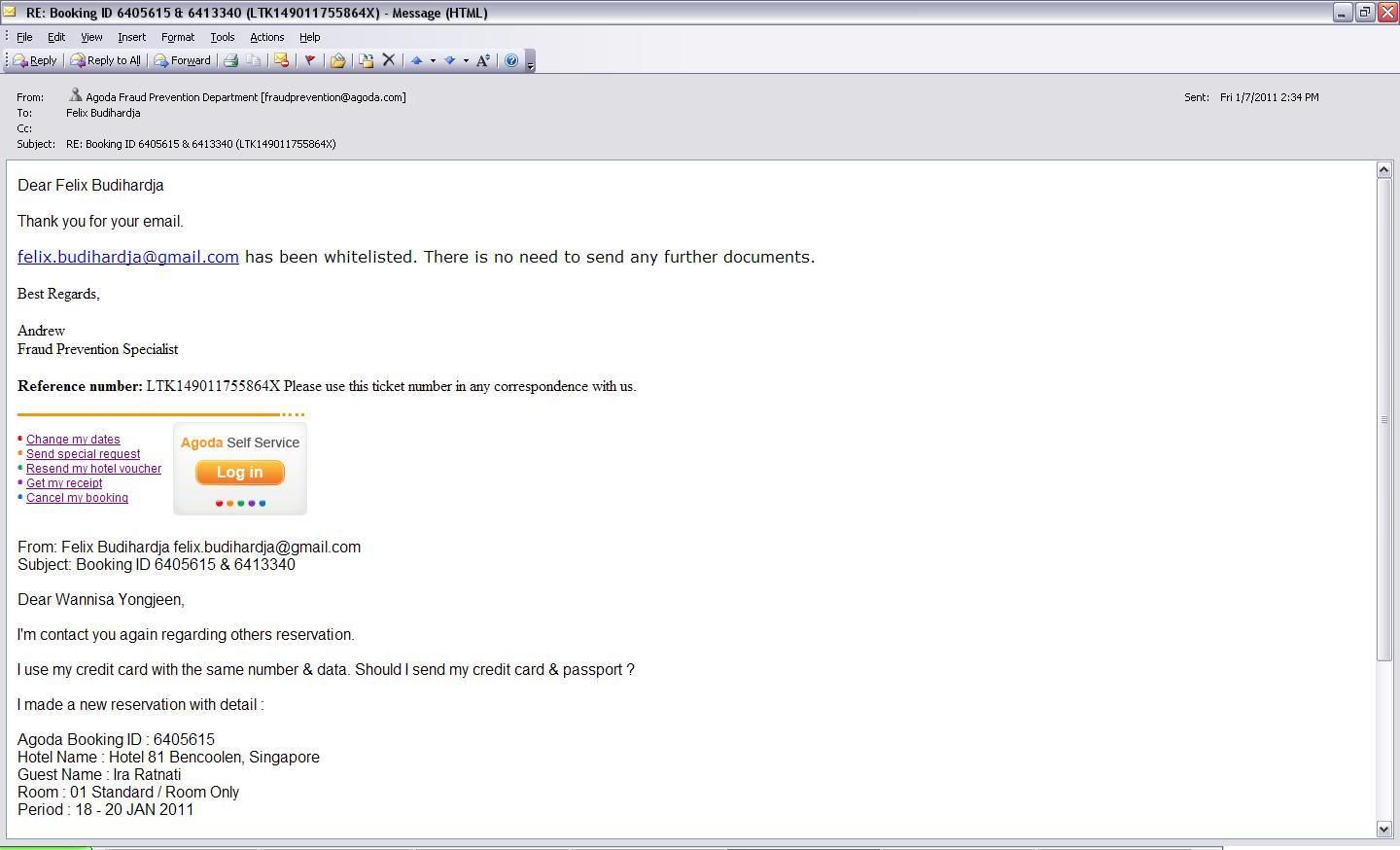Screen dimensions: 1400x850
Task: Click the Copy icon in toolbar
Action: pyautogui.click(x=254, y=60)
